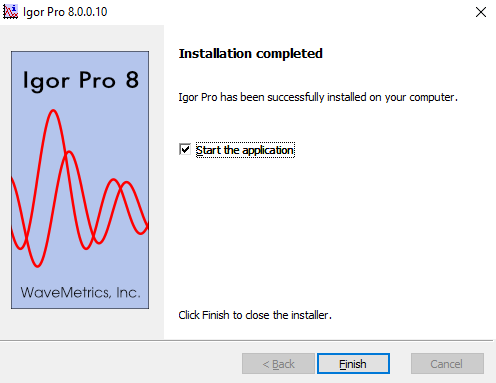Click the horizontal separator above the buttons

[x=246, y=340]
